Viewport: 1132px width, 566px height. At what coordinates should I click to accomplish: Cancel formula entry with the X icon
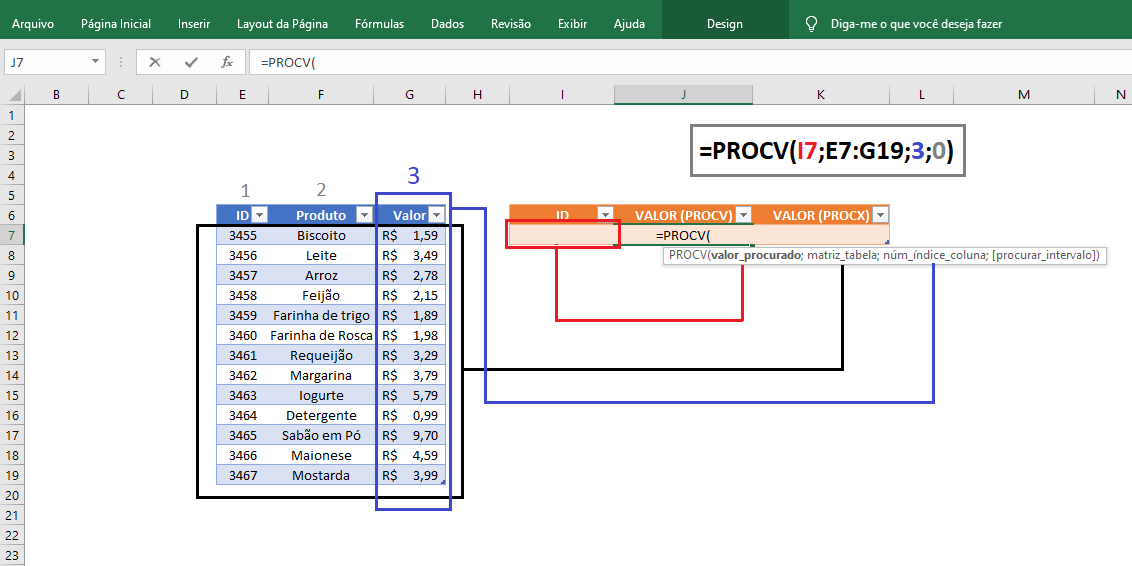click(x=154, y=63)
